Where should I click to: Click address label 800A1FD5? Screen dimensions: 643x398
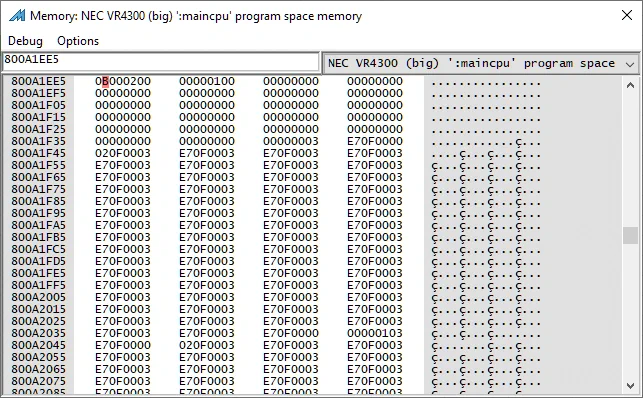pos(39,261)
